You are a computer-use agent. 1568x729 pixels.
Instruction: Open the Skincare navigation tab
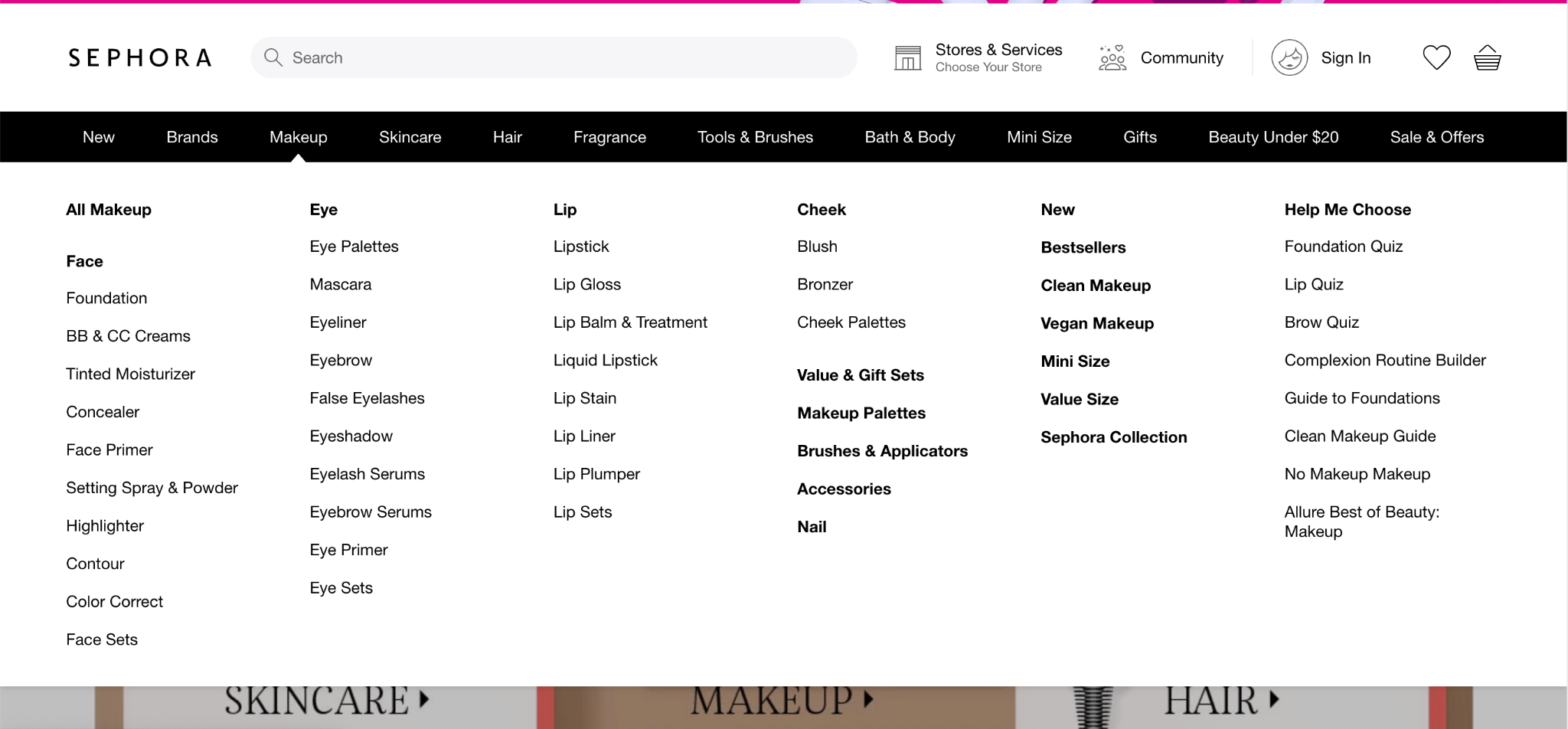pos(410,137)
